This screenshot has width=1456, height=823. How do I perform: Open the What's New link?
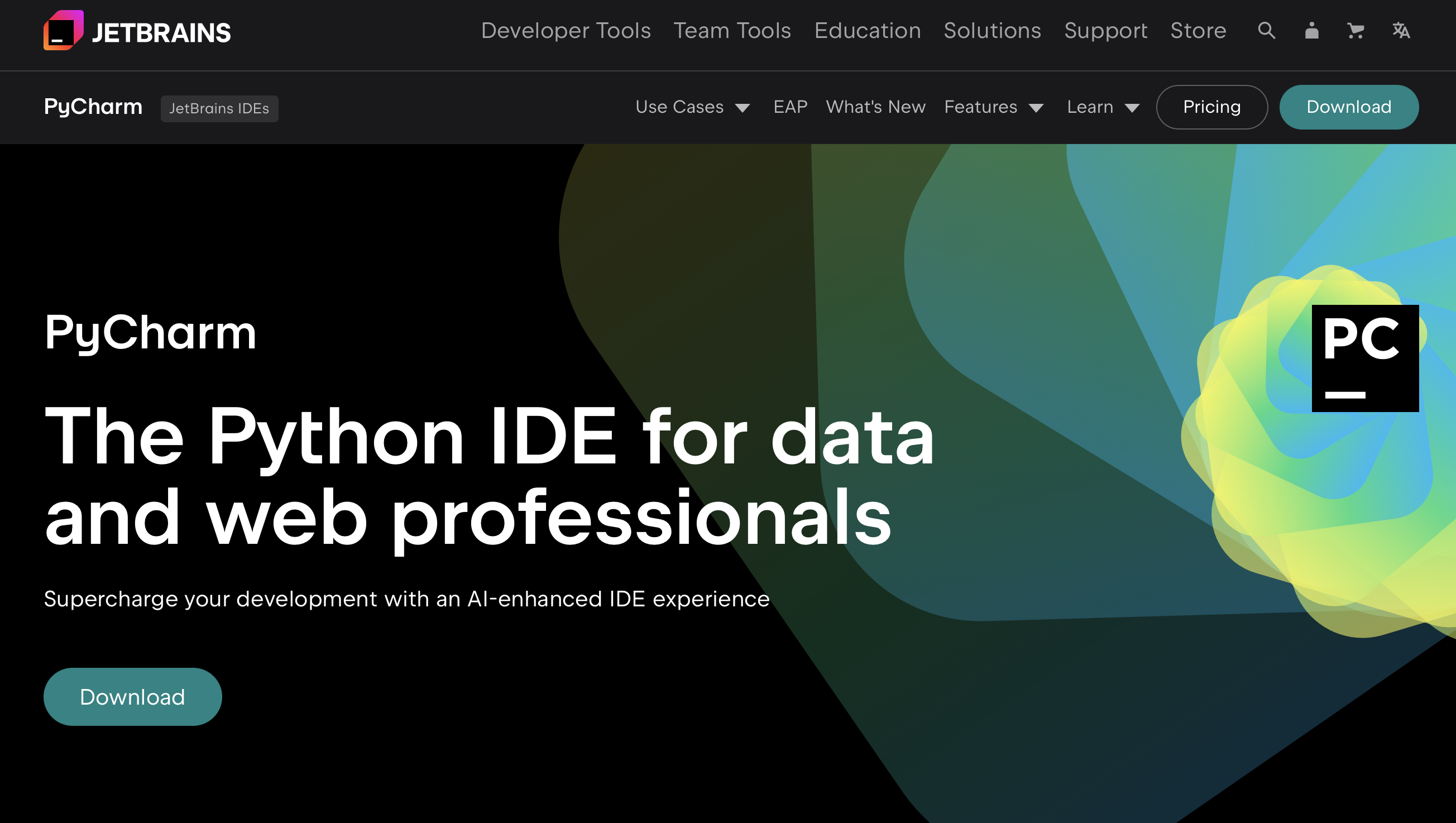coord(875,107)
